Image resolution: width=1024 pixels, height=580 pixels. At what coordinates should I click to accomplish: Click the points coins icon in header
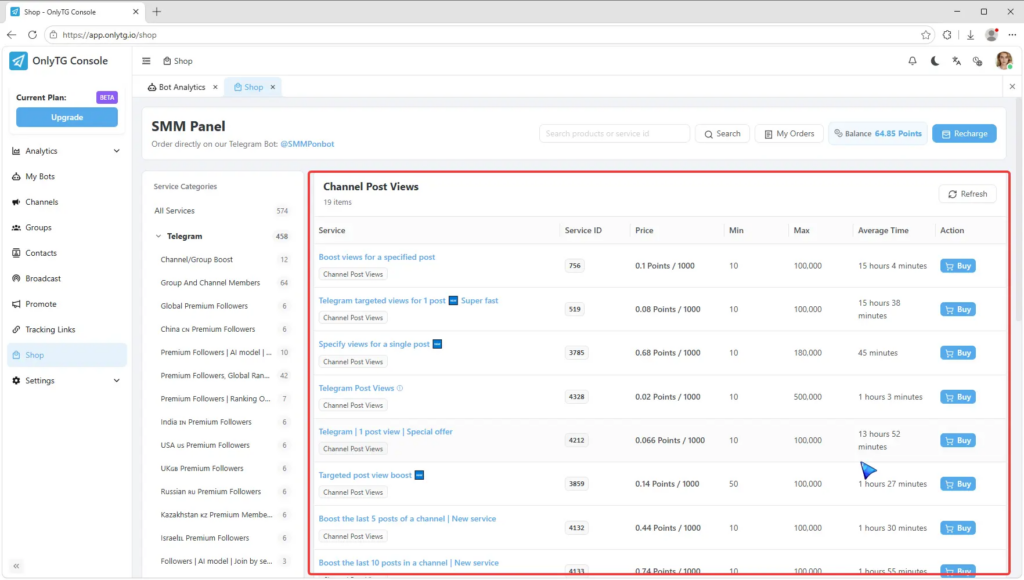(978, 61)
